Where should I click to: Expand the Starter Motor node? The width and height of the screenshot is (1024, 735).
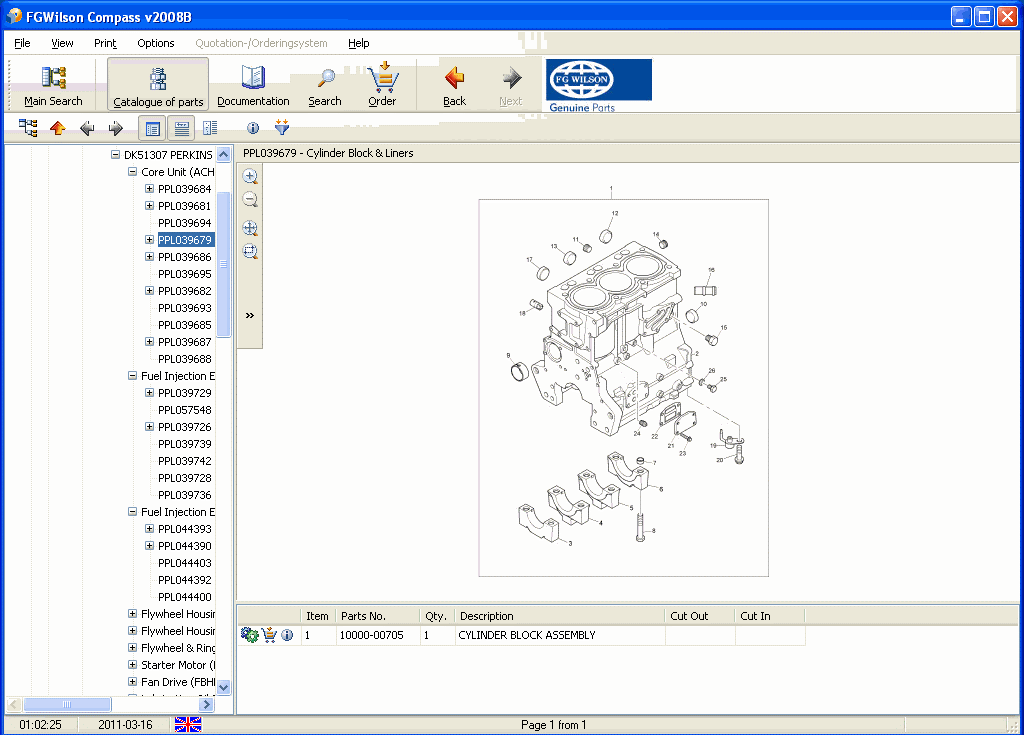coord(133,664)
